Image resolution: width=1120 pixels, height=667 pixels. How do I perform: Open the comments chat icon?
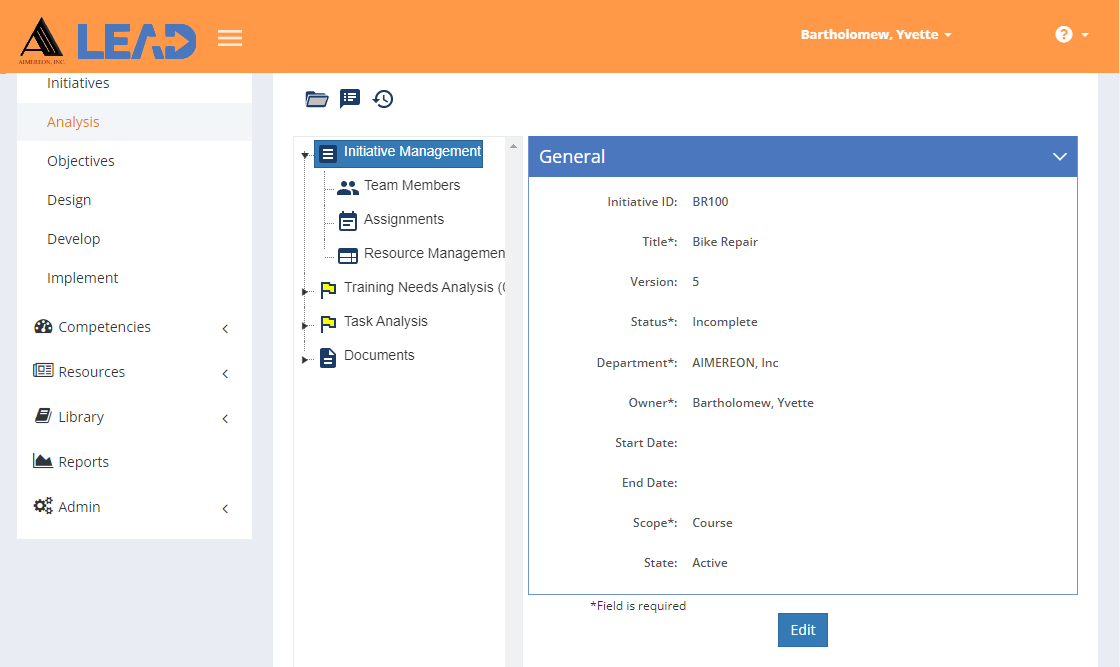pyautogui.click(x=350, y=99)
